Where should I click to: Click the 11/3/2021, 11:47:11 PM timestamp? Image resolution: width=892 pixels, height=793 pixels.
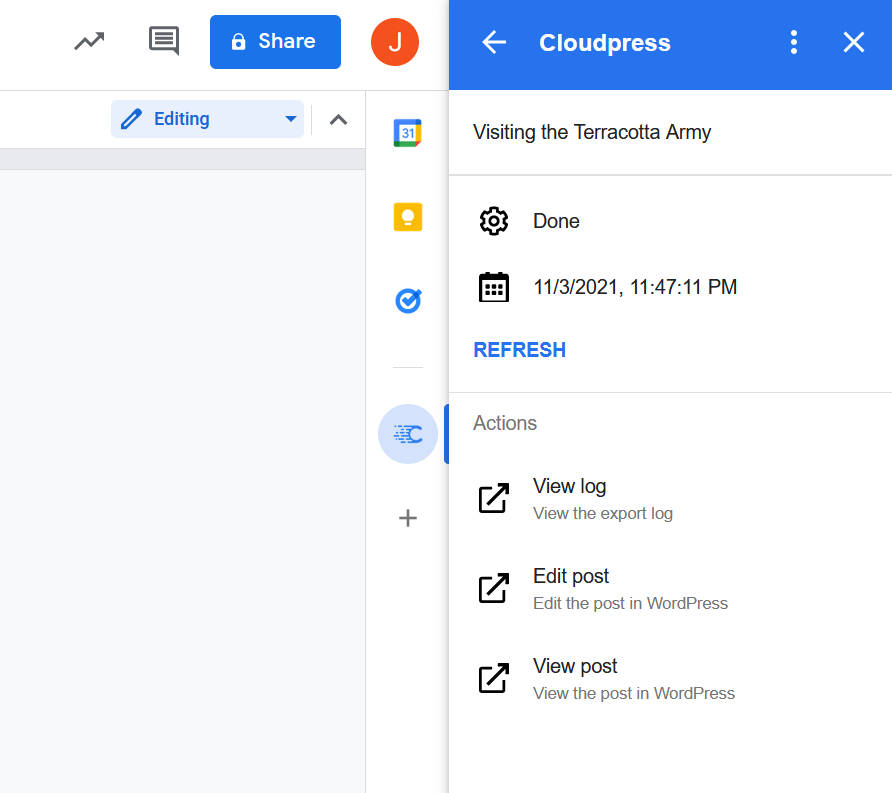click(635, 287)
